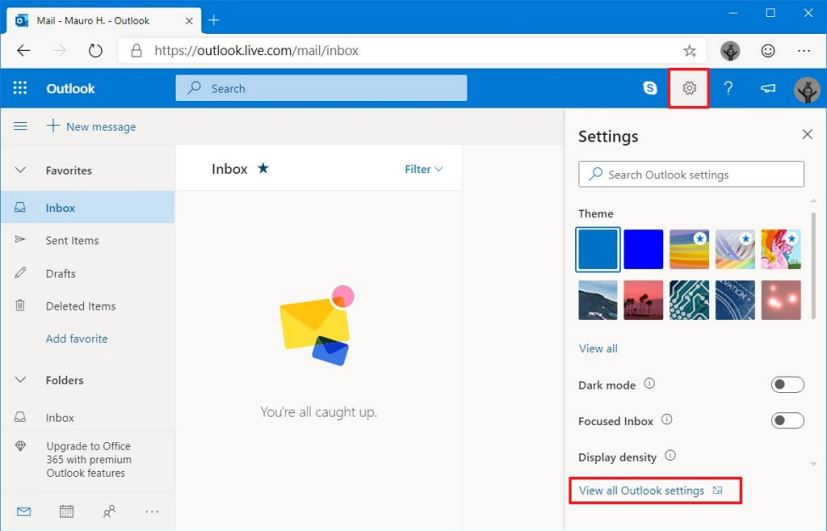Viewport: 827px width, 531px height.
Task: Show Dark mode info icon
Action: pos(649,383)
